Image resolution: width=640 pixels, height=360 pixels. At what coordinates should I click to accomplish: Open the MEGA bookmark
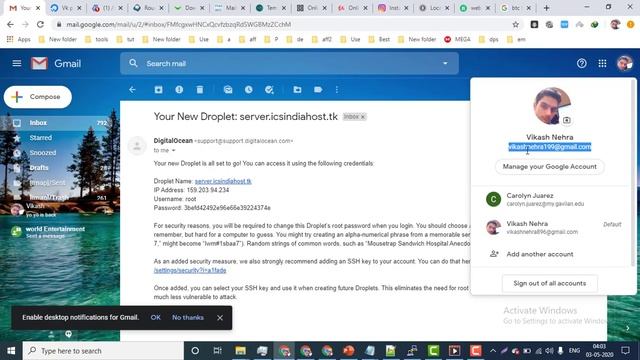(x=457, y=39)
